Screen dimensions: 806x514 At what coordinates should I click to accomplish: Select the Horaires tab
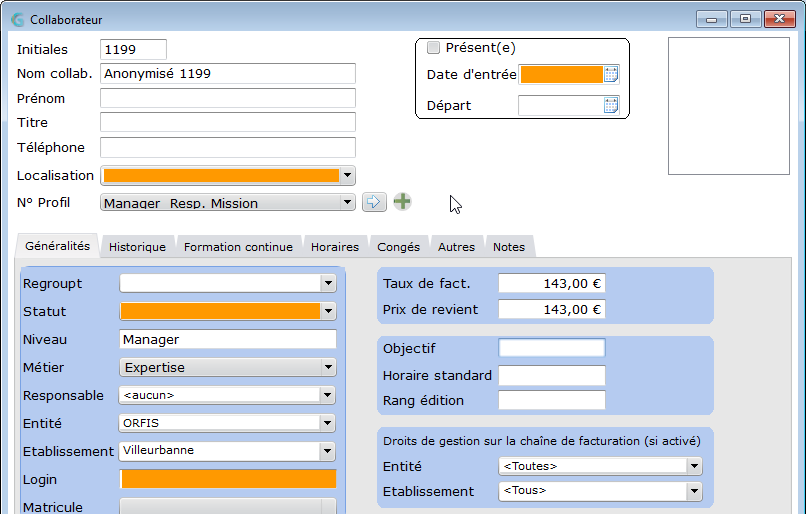[x=335, y=247]
